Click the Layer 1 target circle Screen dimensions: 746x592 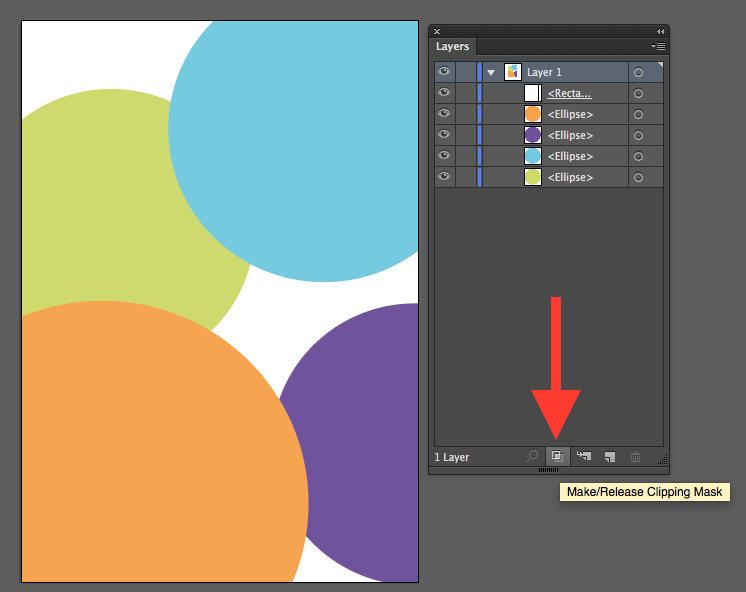tap(638, 72)
